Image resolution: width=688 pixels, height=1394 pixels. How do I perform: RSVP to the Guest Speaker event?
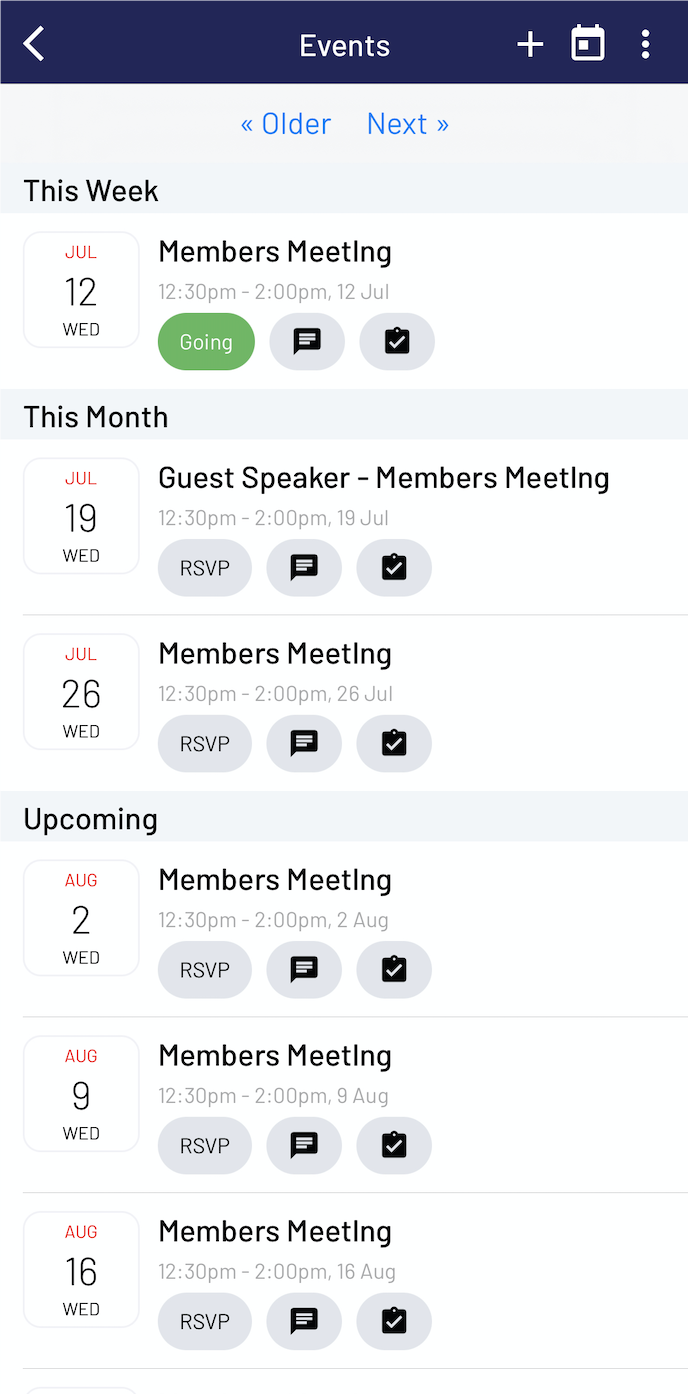coord(205,567)
